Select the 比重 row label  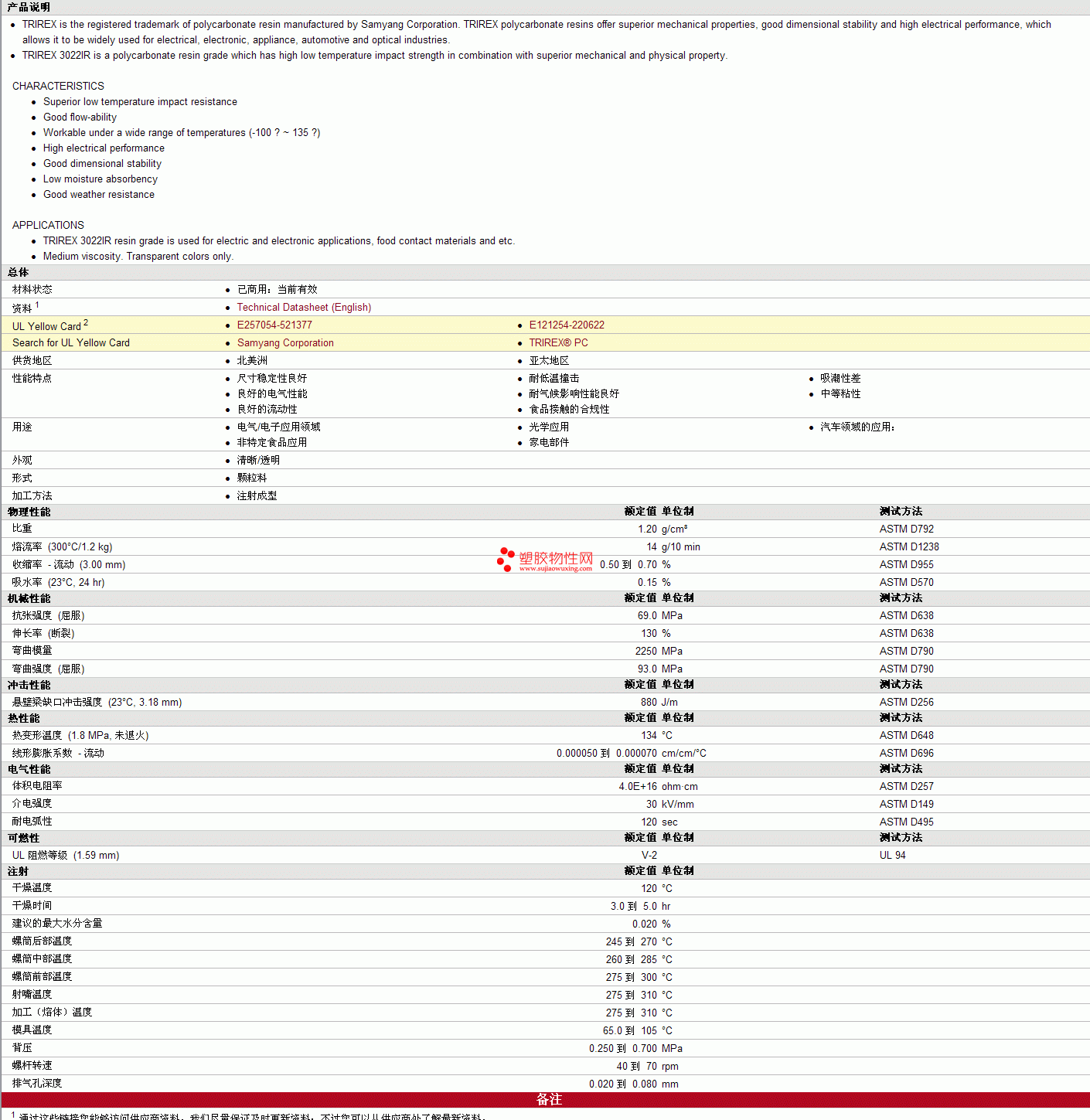(22, 529)
